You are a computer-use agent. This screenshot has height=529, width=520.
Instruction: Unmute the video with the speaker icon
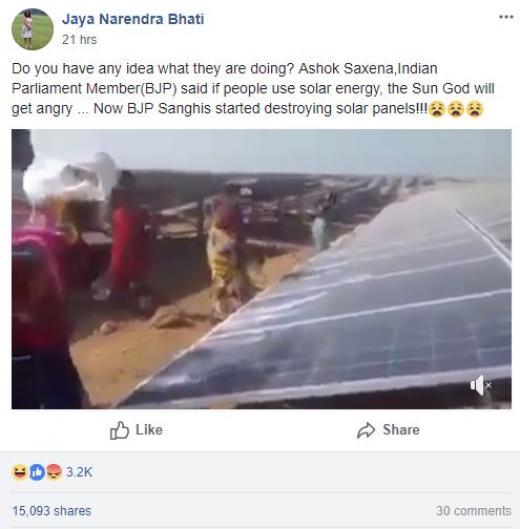(481, 385)
